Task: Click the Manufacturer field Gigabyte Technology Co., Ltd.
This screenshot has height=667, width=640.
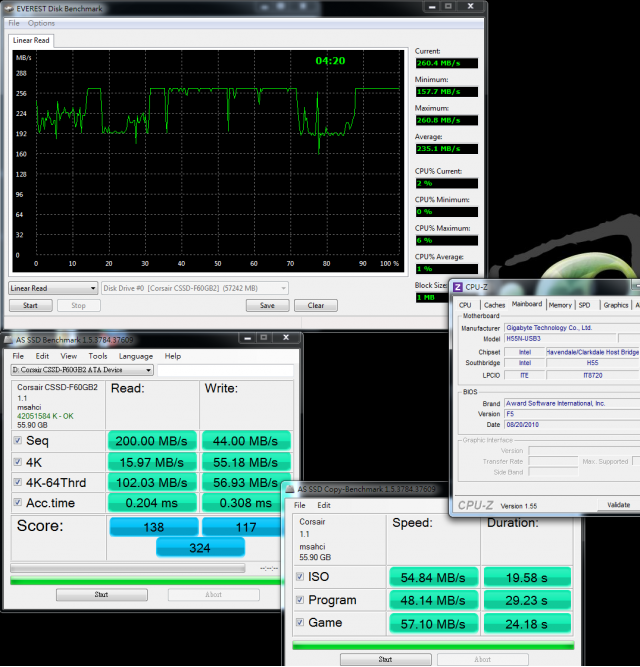Action: [572, 328]
